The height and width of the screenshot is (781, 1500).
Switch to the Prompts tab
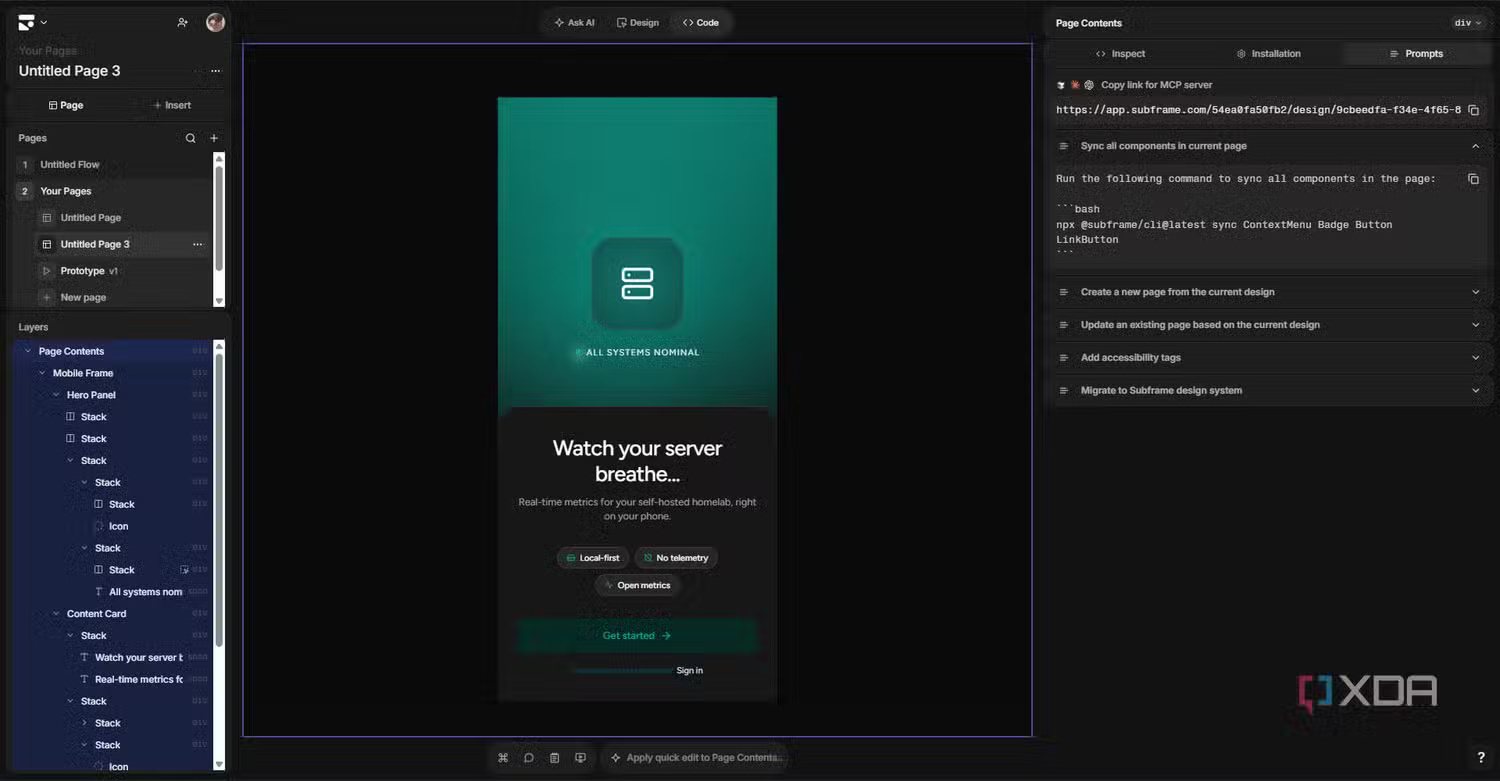(1416, 54)
